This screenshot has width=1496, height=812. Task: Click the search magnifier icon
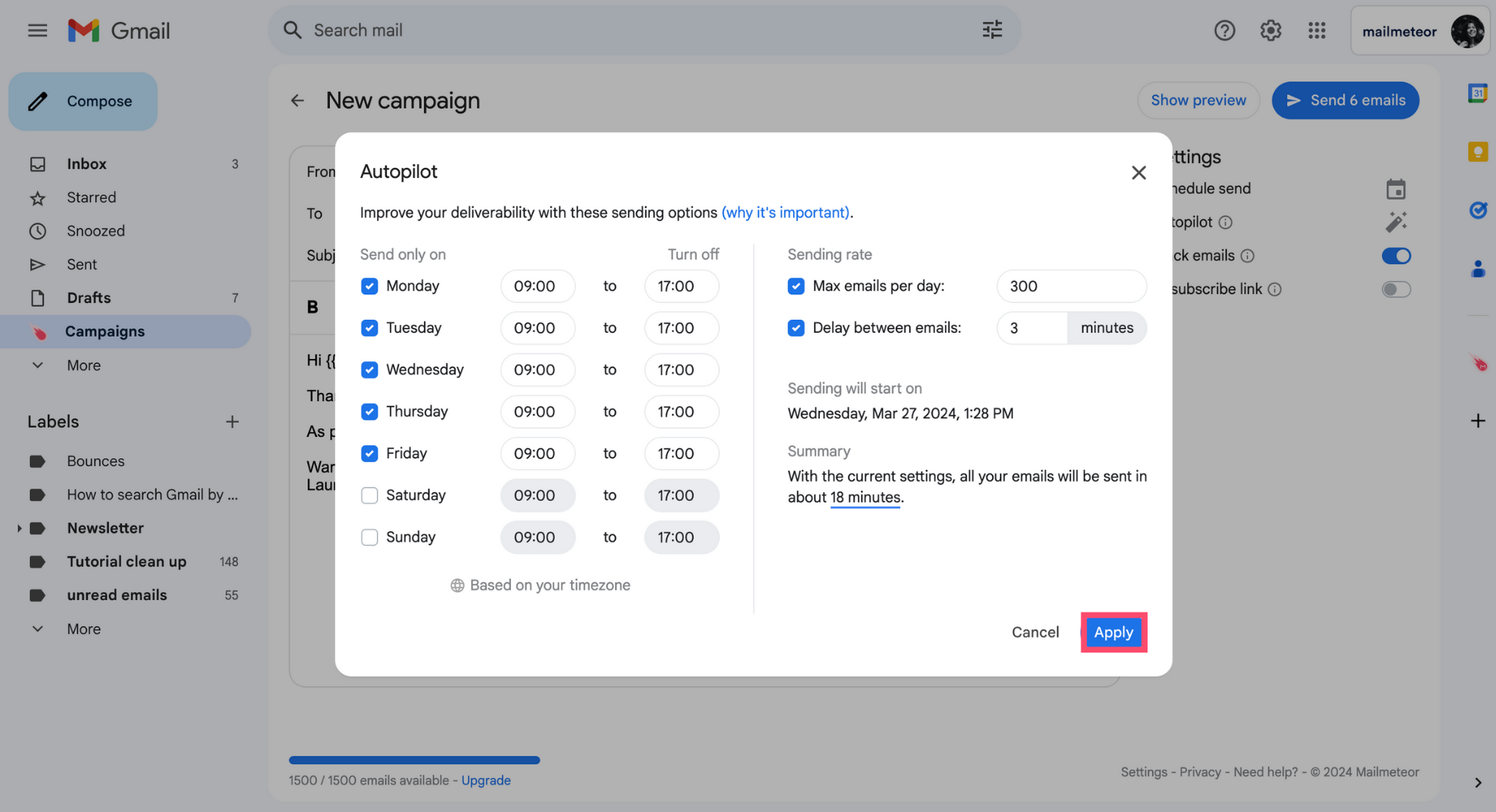[292, 30]
